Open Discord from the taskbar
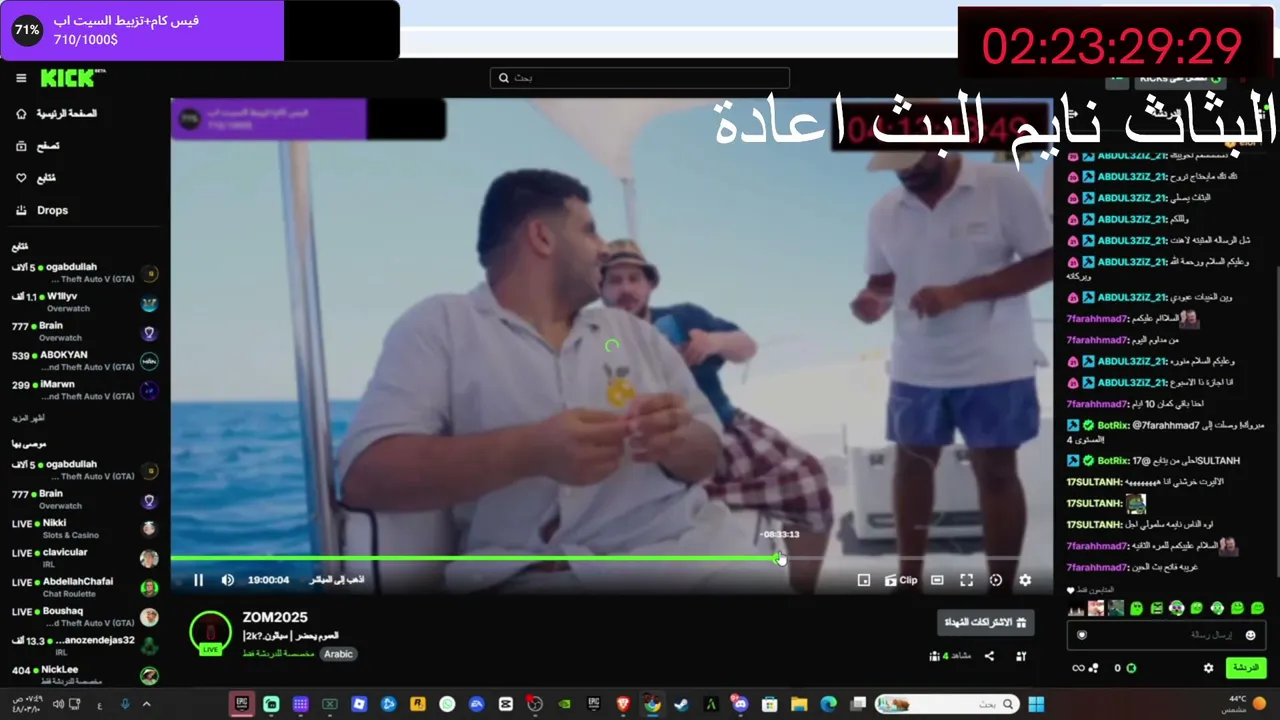Screen dimensions: 1280x720 pos(740,704)
